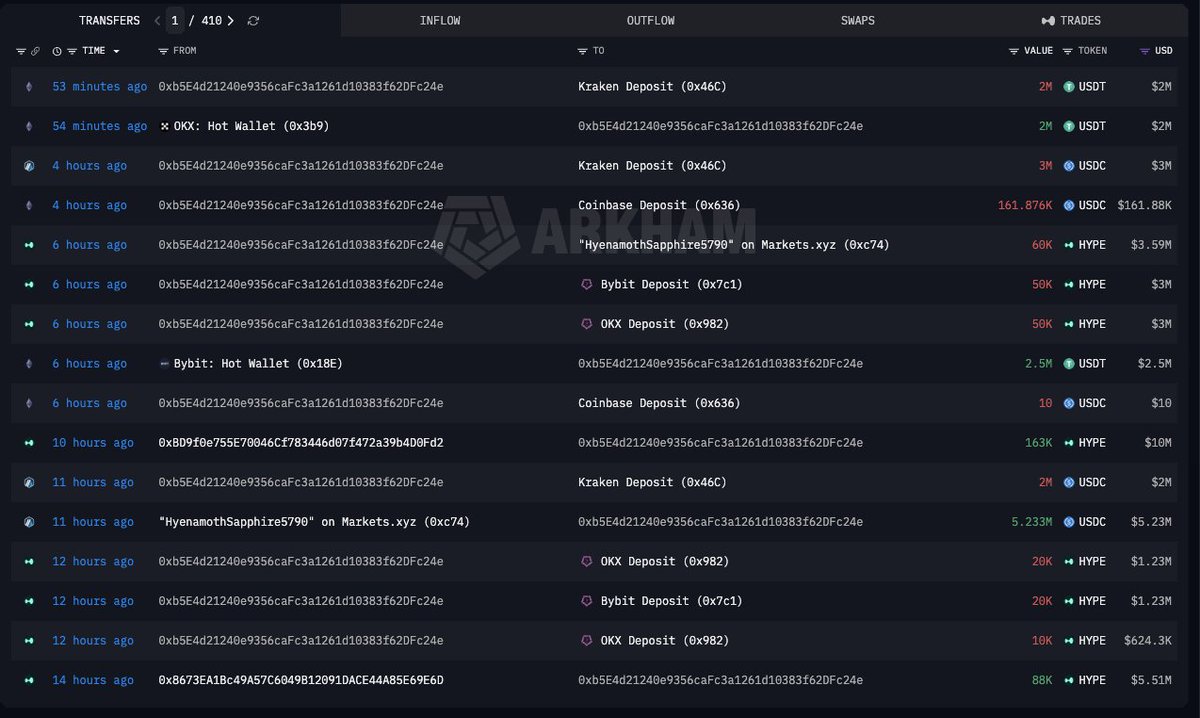This screenshot has height=718, width=1200.
Task: Open Bybit: Hot Wallet (0x18E) entity
Action: pos(259,364)
